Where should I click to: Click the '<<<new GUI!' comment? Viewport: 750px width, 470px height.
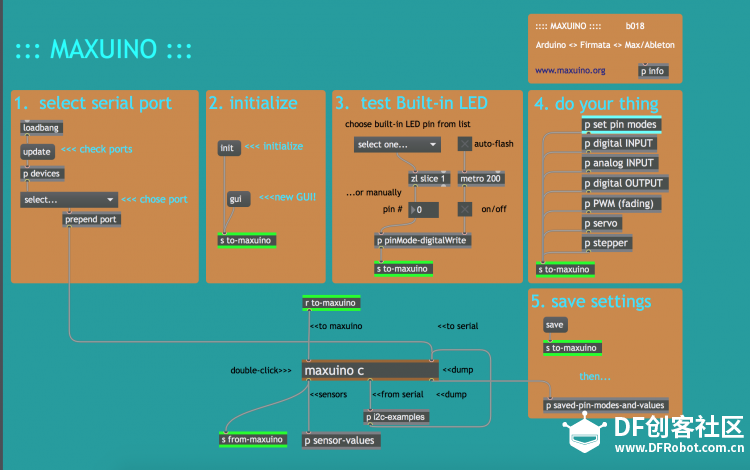click(287, 197)
